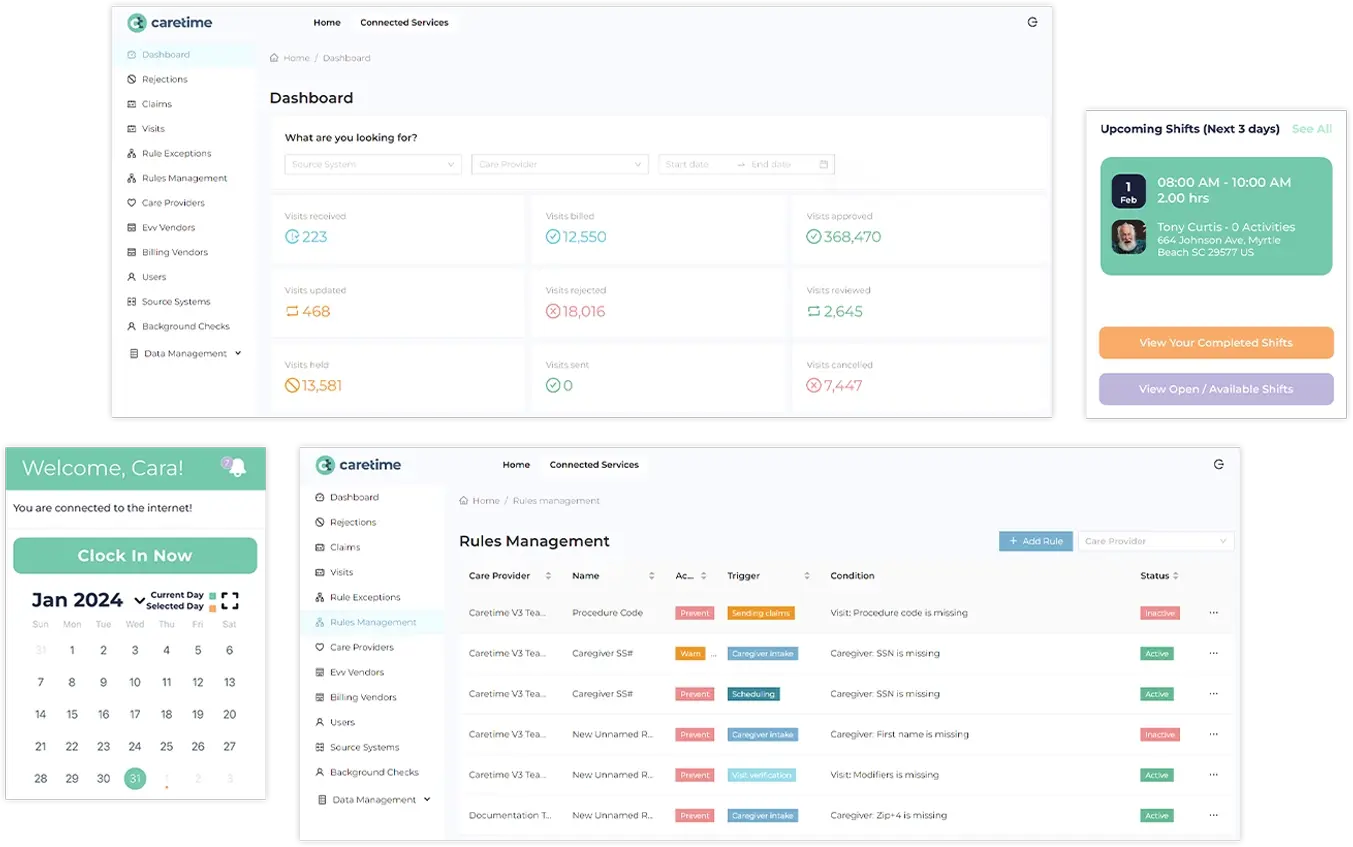Click the Warn action tag
The height and width of the screenshot is (847, 1353).
690,654
